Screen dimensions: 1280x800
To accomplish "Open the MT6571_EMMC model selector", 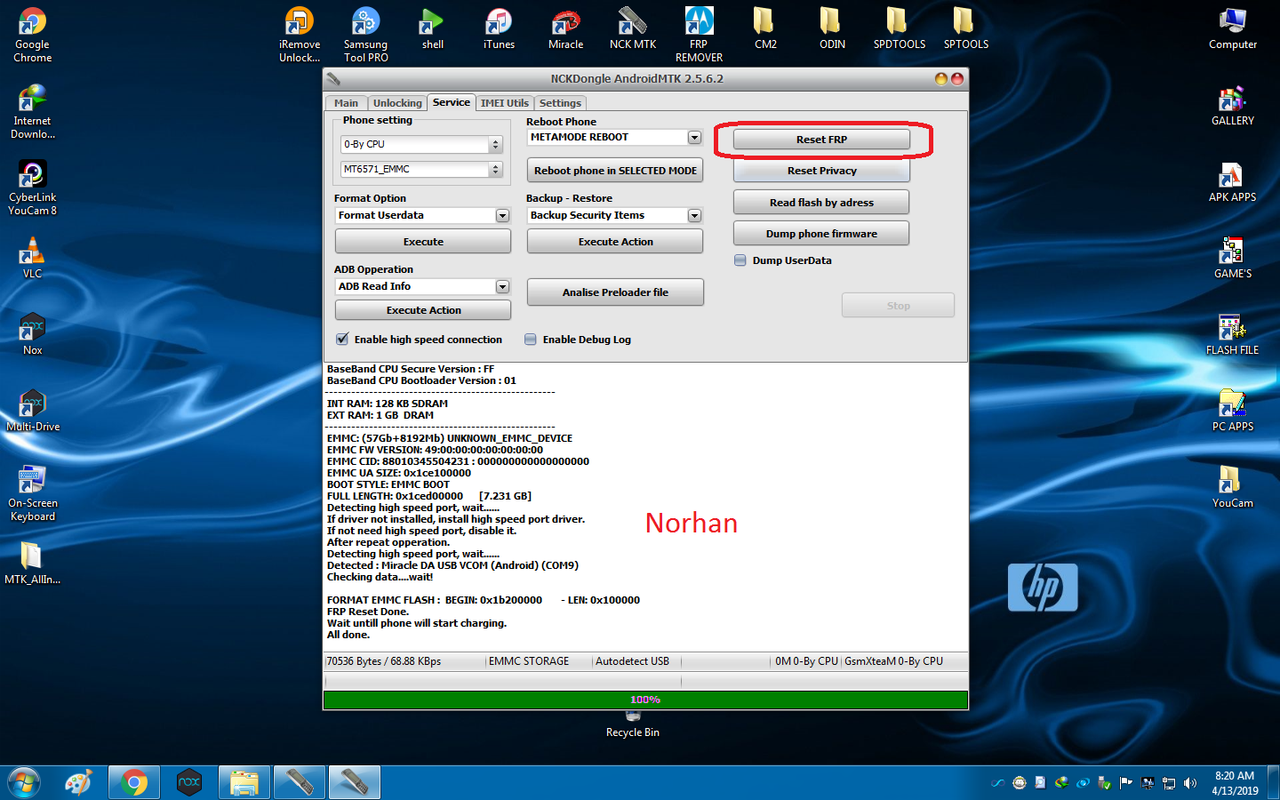I will 421,170.
